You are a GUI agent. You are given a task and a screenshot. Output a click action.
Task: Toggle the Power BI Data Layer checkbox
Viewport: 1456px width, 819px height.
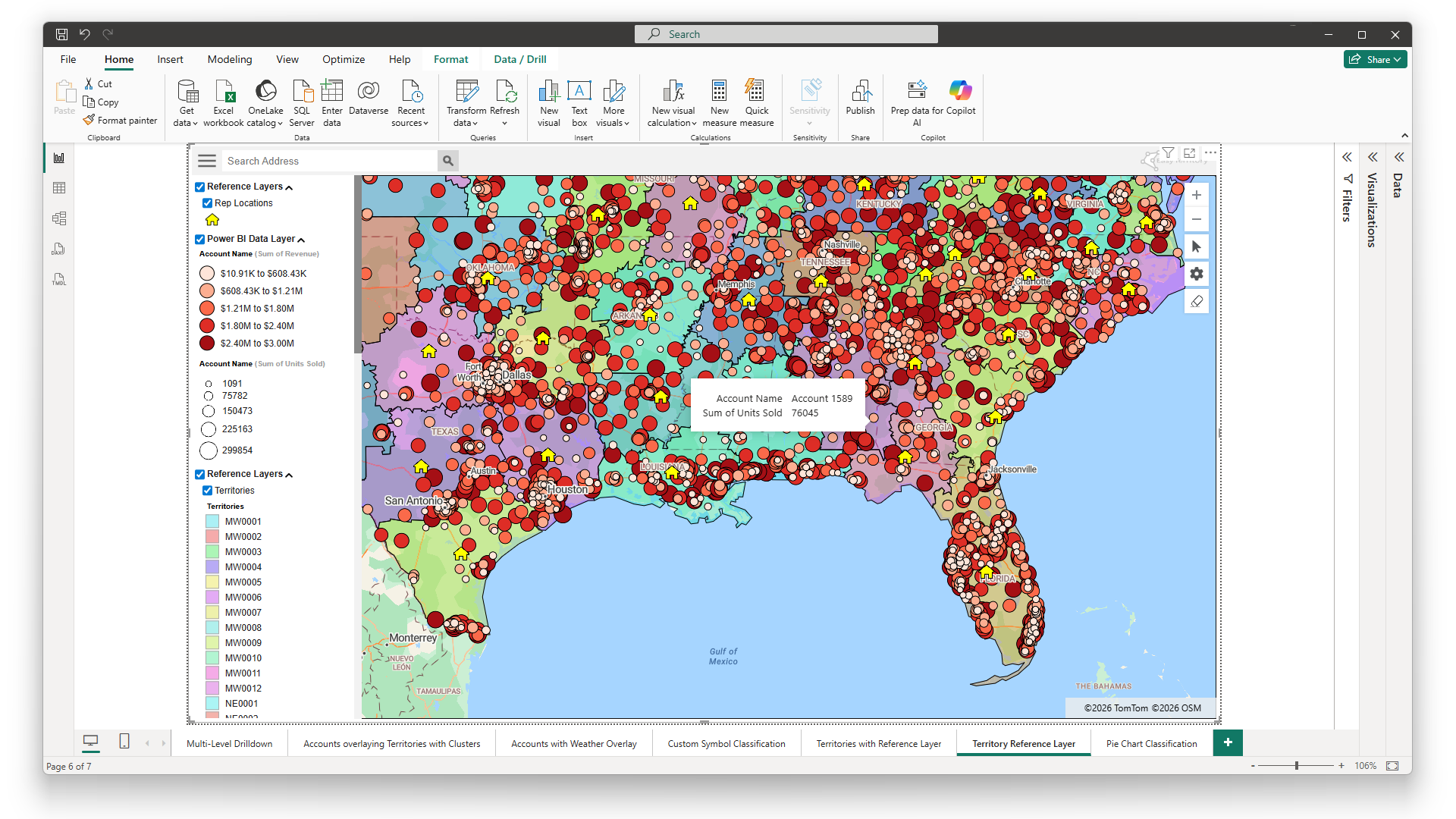pos(200,239)
